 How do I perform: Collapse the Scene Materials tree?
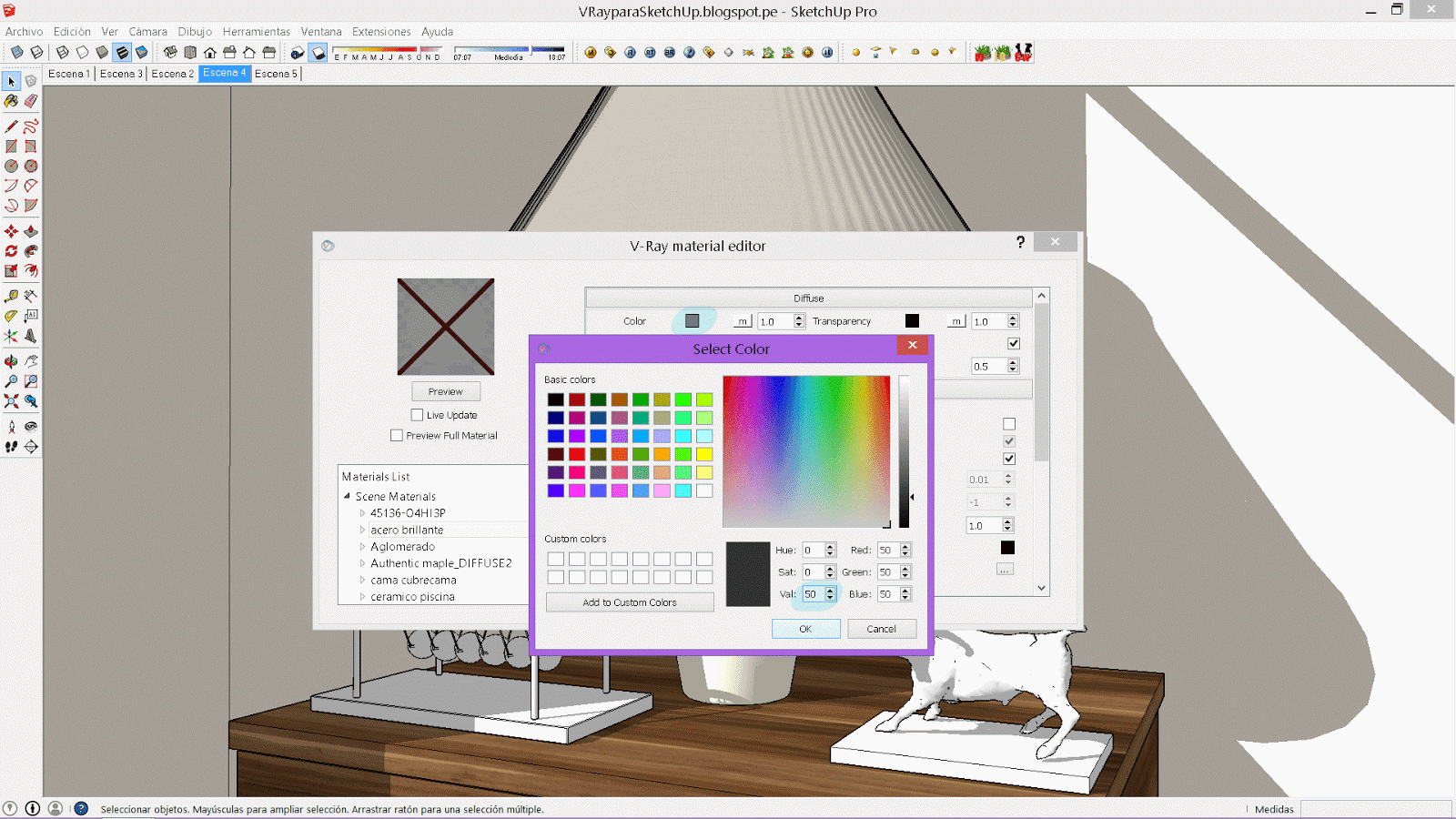point(347,496)
